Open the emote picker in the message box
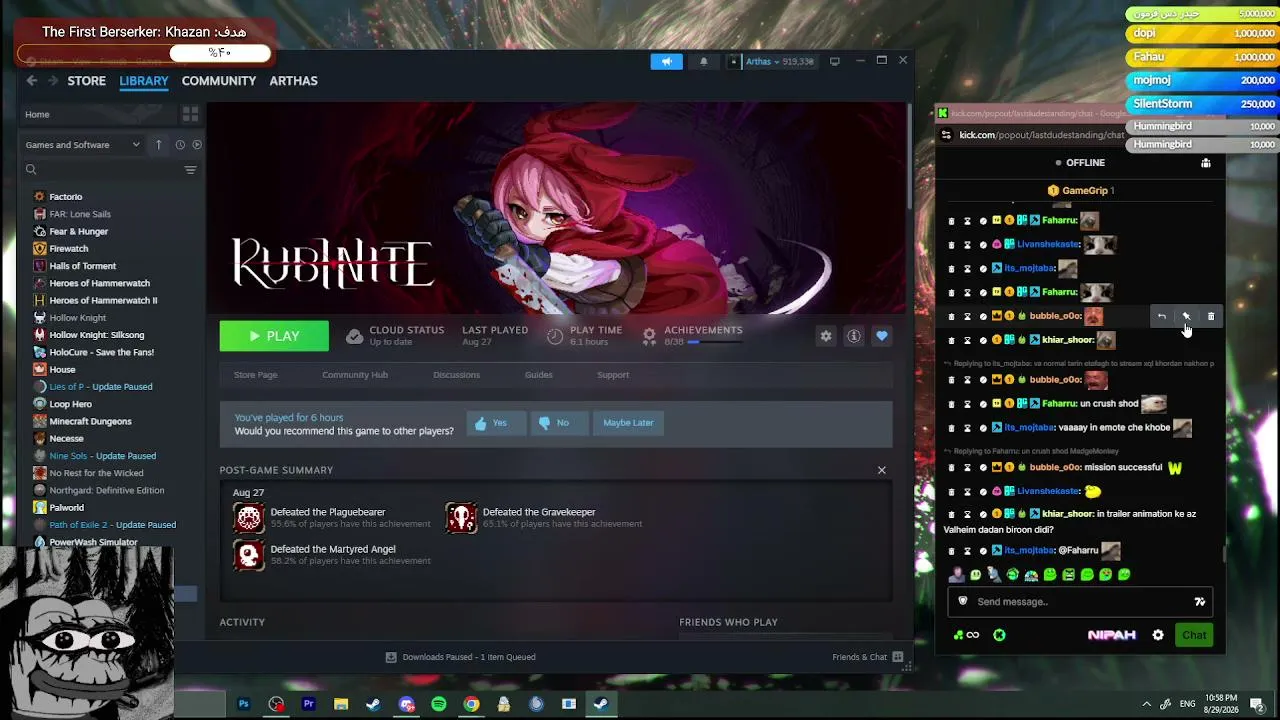 1200,602
